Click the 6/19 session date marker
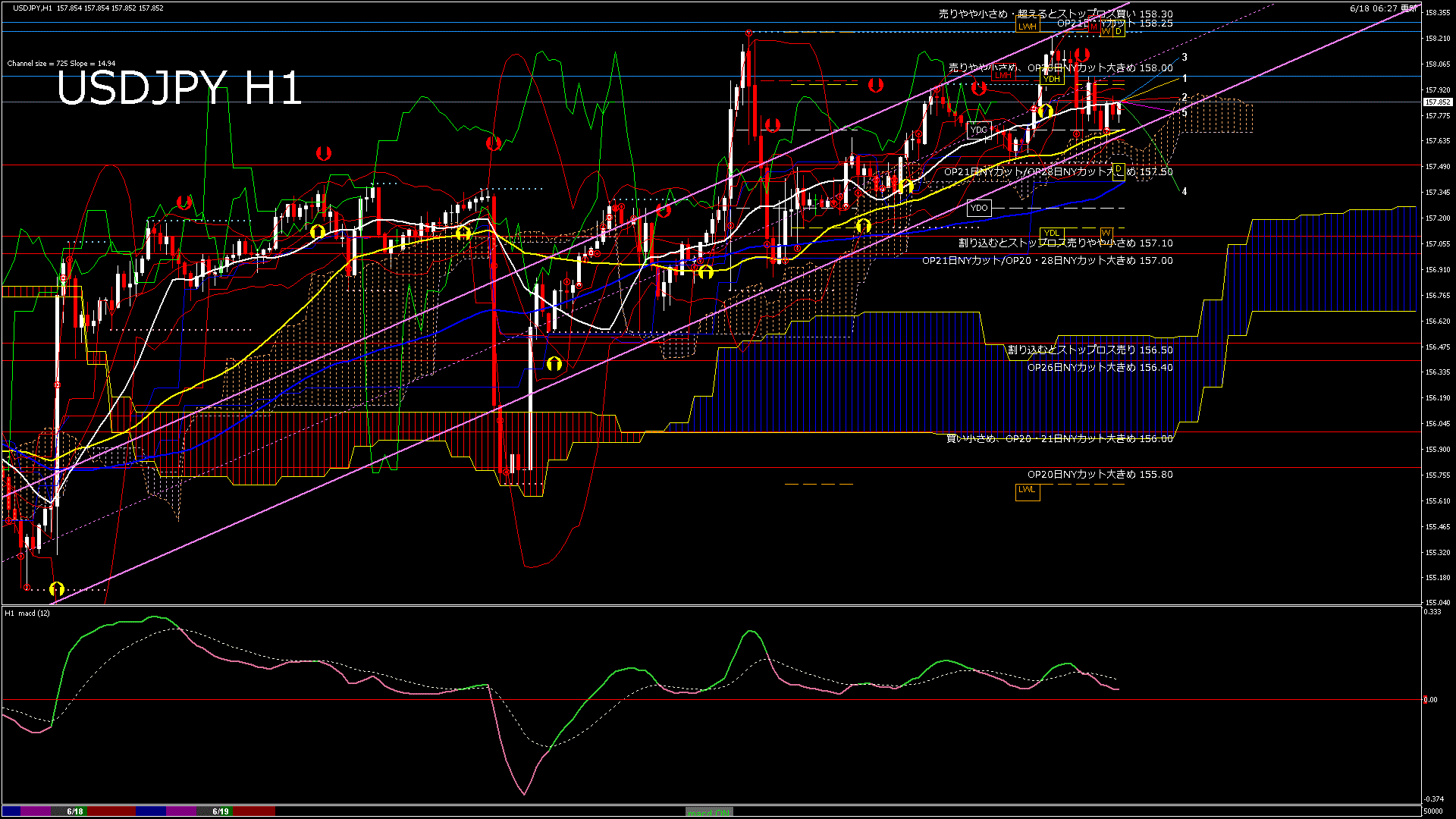Viewport: 1456px width, 819px height. 221,811
